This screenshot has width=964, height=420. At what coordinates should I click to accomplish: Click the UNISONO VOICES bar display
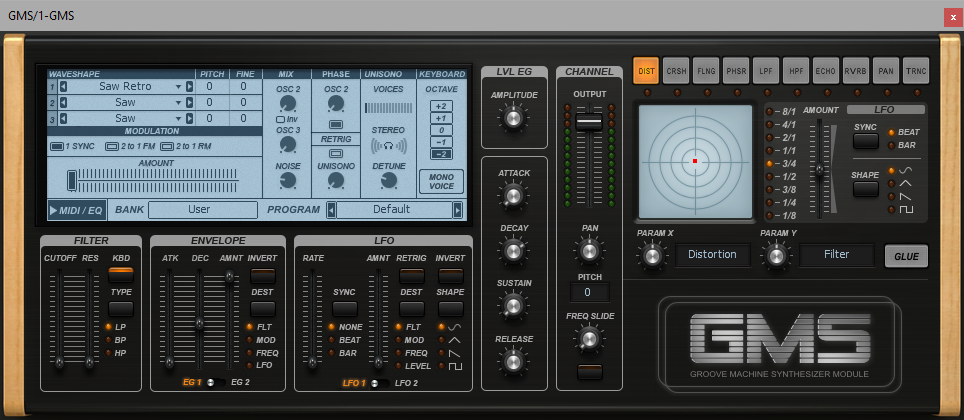388,108
